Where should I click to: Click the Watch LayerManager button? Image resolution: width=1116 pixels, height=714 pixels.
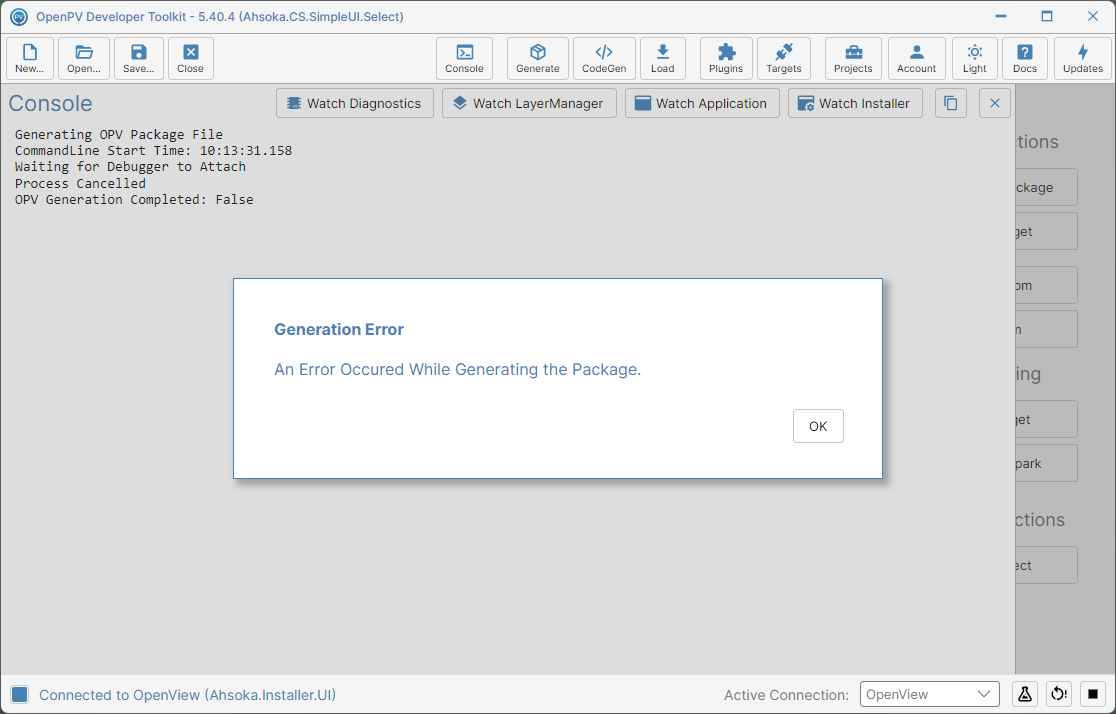point(529,103)
